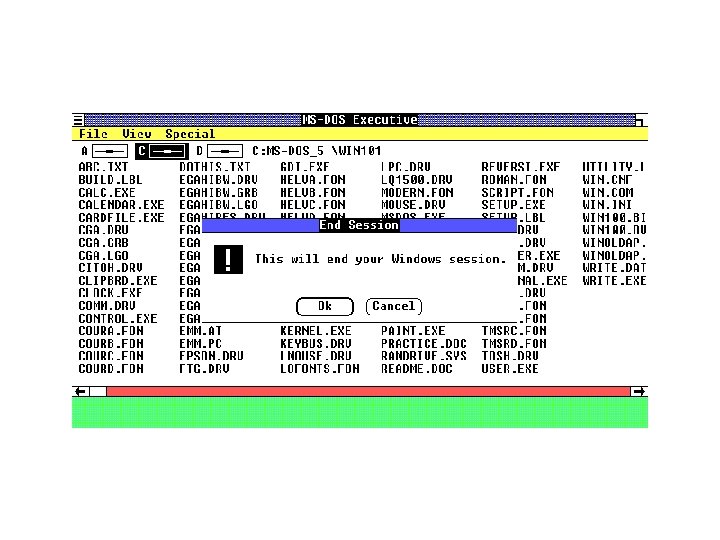The image size is (720, 540).
Task: Select file KERNEL.EXE
Action: [316, 331]
